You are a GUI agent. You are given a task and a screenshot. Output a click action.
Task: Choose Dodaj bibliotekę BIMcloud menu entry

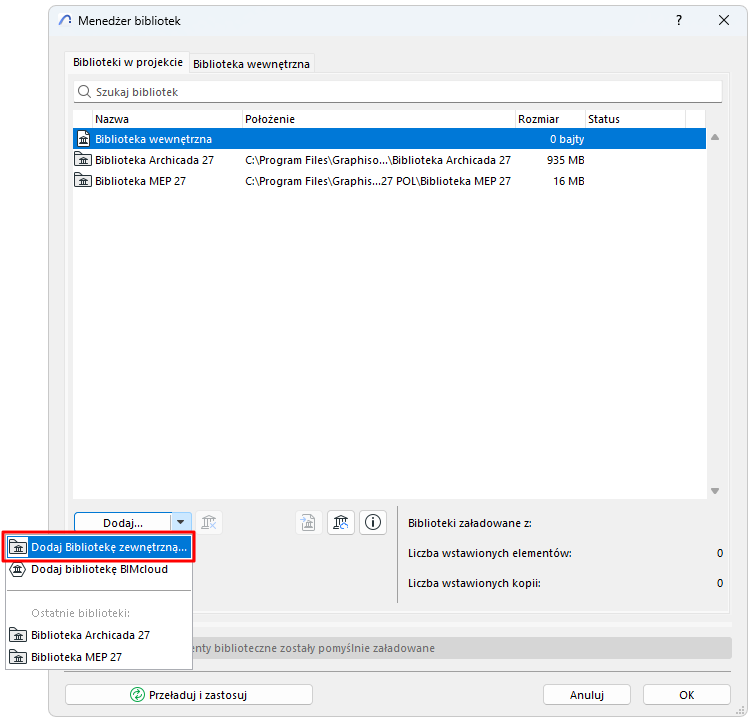click(x=99, y=569)
